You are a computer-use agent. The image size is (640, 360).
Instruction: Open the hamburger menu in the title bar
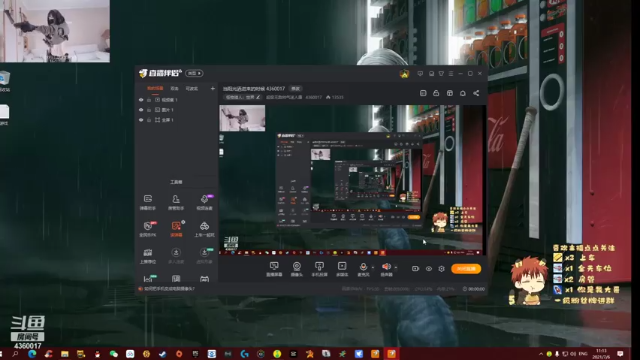451,73
